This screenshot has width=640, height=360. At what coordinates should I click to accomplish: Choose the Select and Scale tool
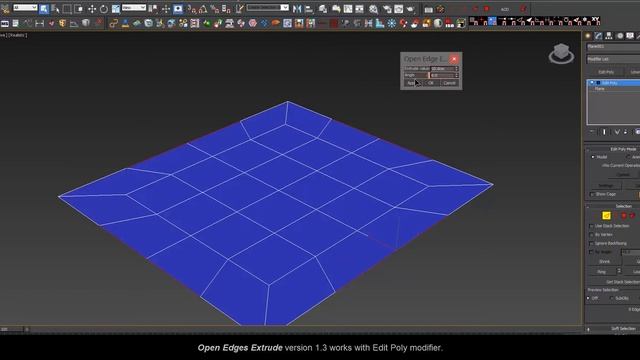pos(116,9)
